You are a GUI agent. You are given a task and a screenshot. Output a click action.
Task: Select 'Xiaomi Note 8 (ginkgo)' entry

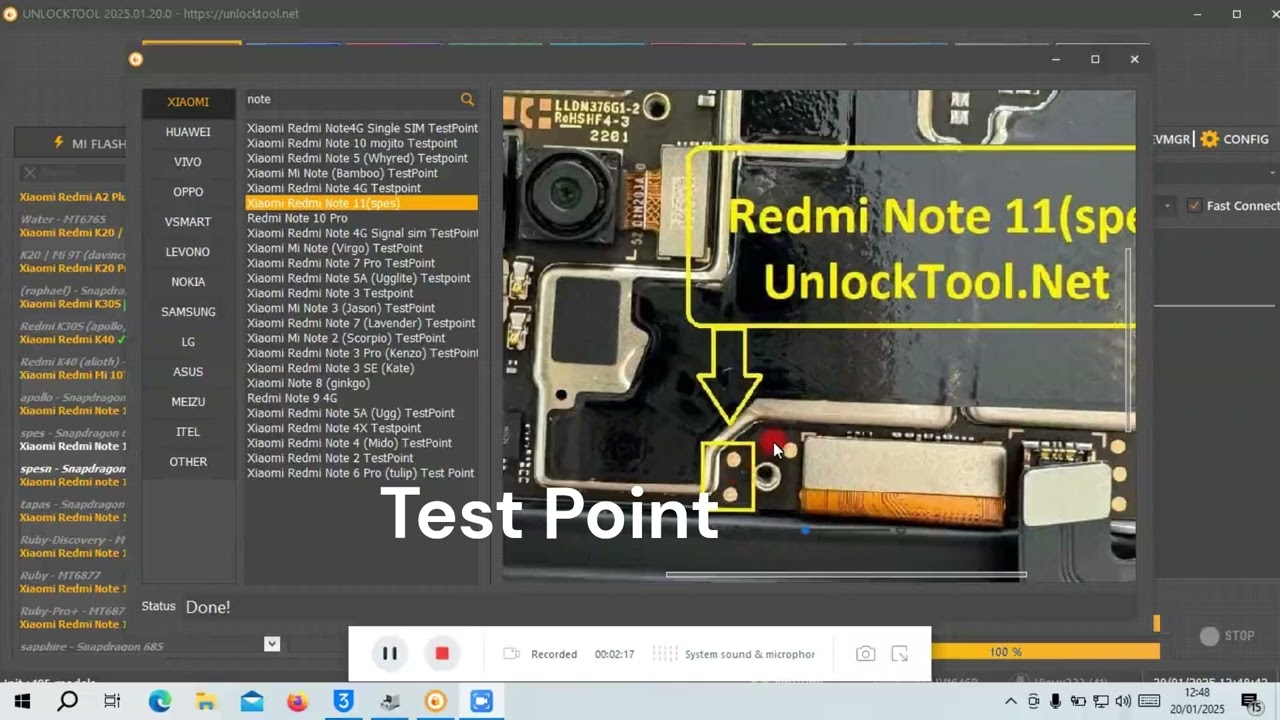click(x=362, y=383)
